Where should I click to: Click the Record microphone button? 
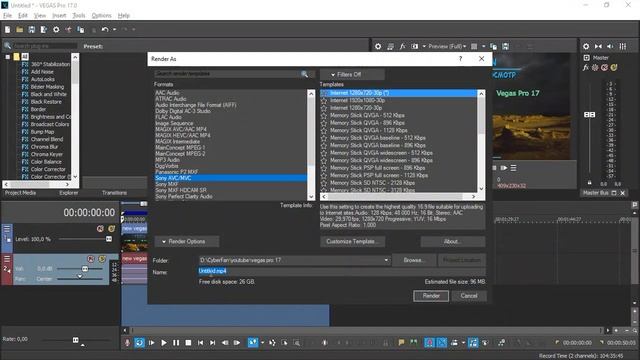127,342
